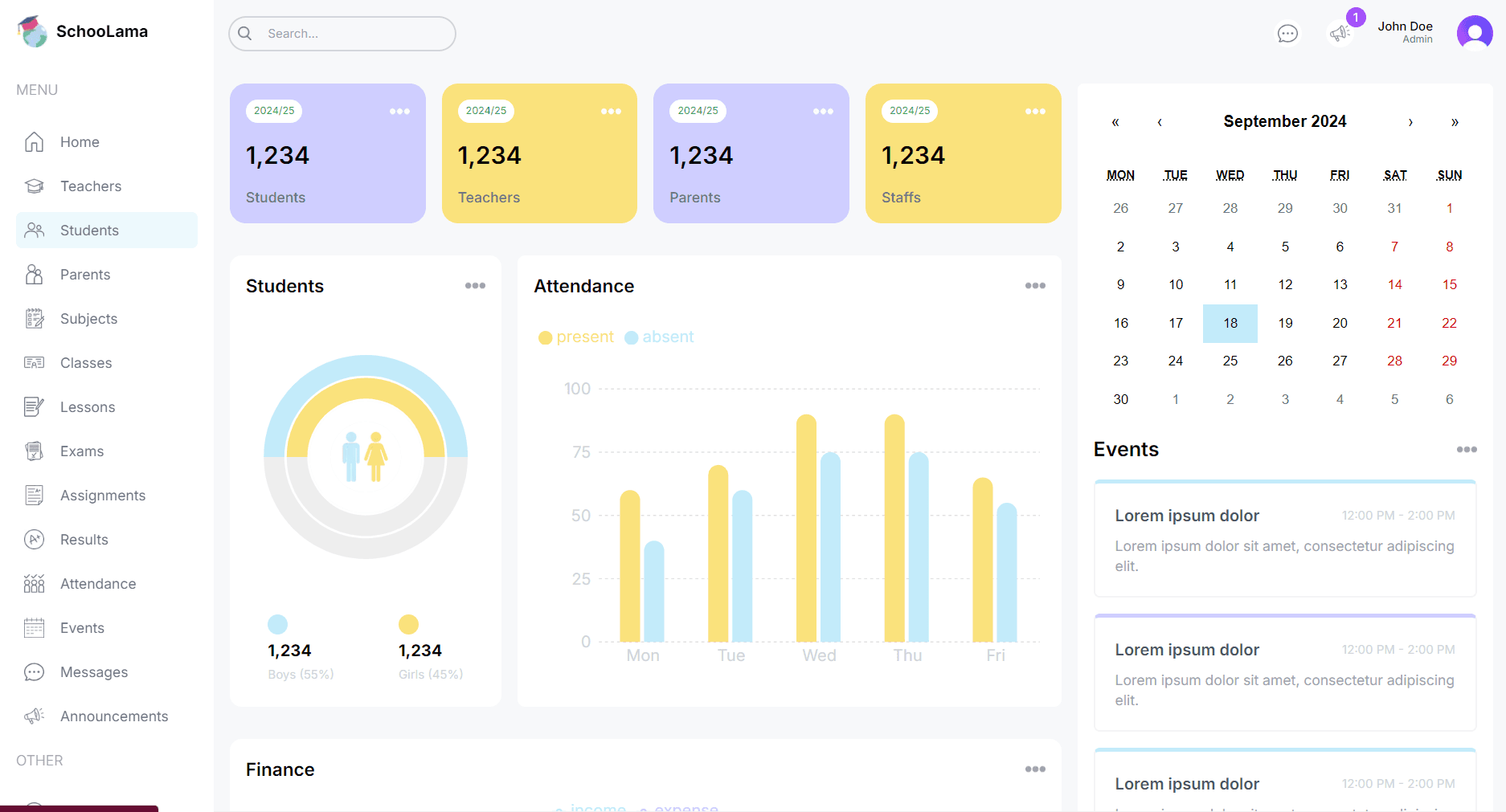Open the messages chat bubble icon in header
This screenshot has width=1506, height=812.
pos(1287,34)
